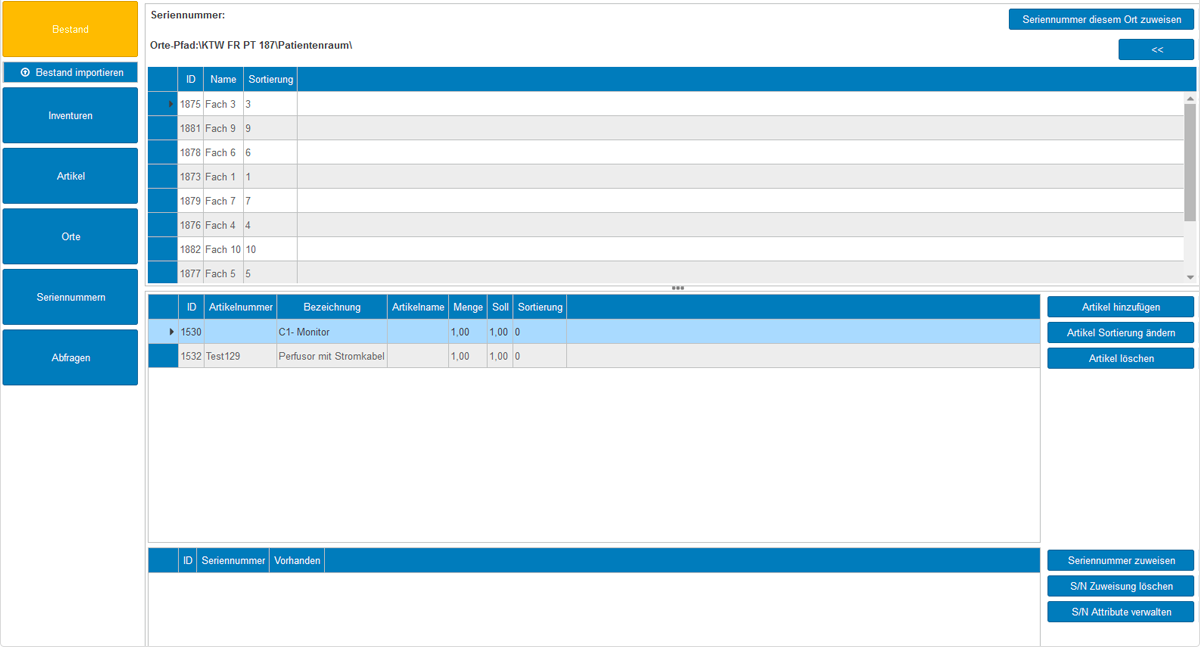Click the Vorhanden column header

pos(297,561)
